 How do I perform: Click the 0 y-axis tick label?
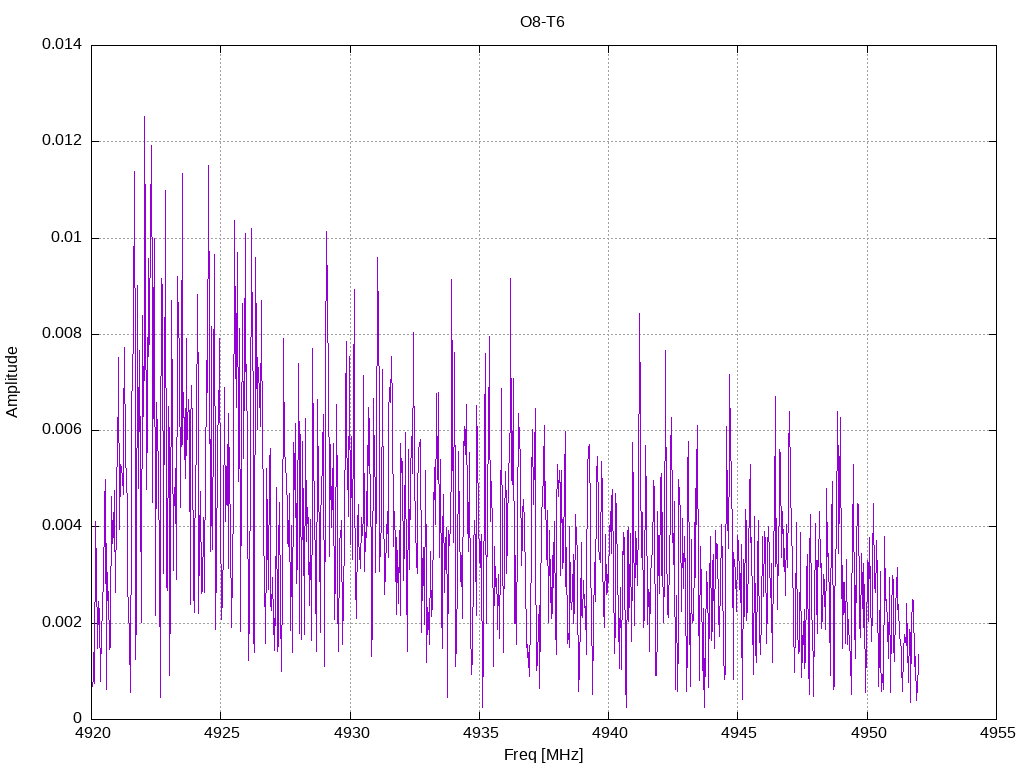coord(78,718)
